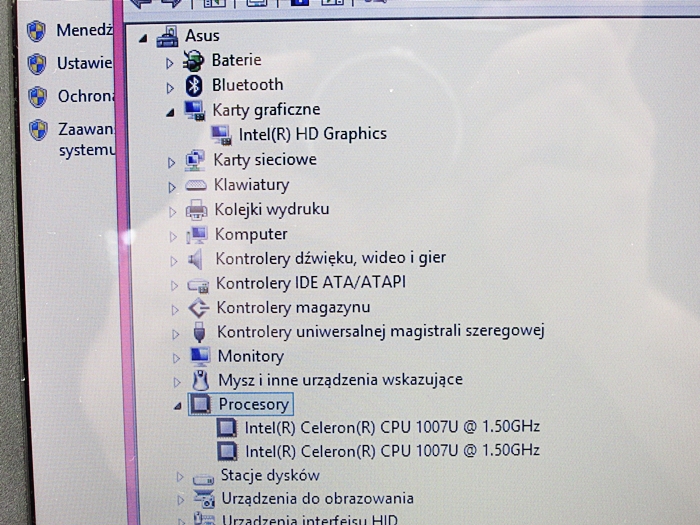Image resolution: width=700 pixels, height=525 pixels.
Task: Click the Baterie battery icon
Action: [x=193, y=61]
